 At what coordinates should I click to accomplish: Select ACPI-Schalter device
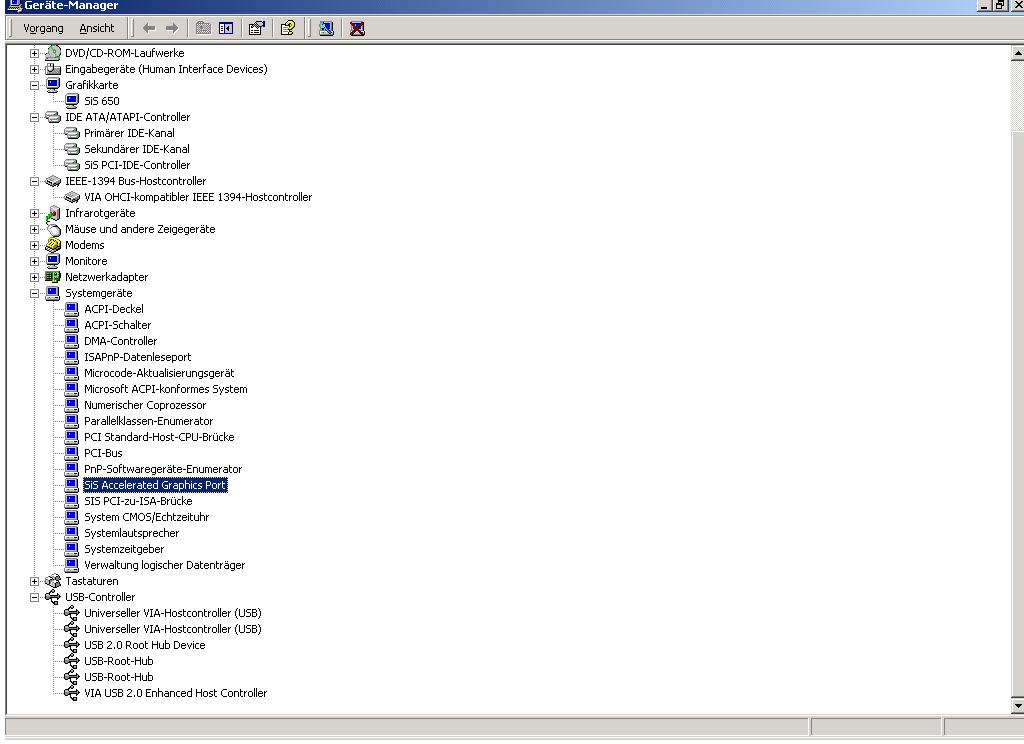click(x=118, y=325)
